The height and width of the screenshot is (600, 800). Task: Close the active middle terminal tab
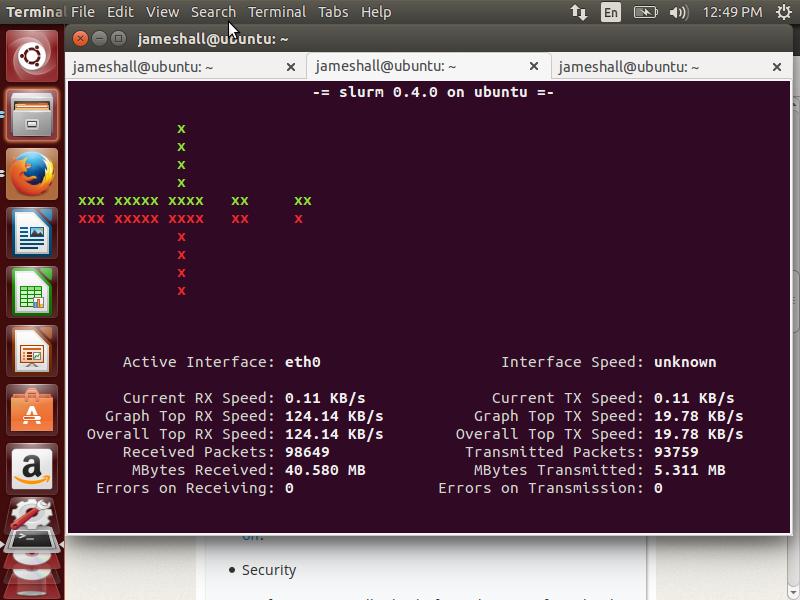[534, 66]
